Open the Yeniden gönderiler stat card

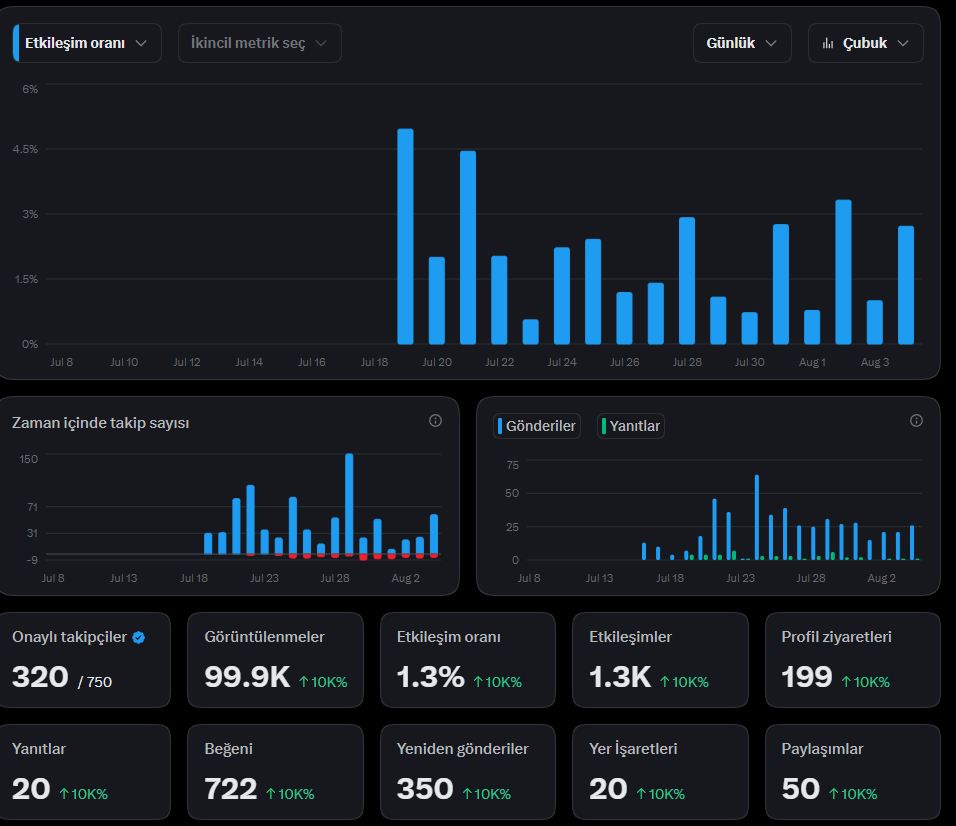click(x=468, y=772)
